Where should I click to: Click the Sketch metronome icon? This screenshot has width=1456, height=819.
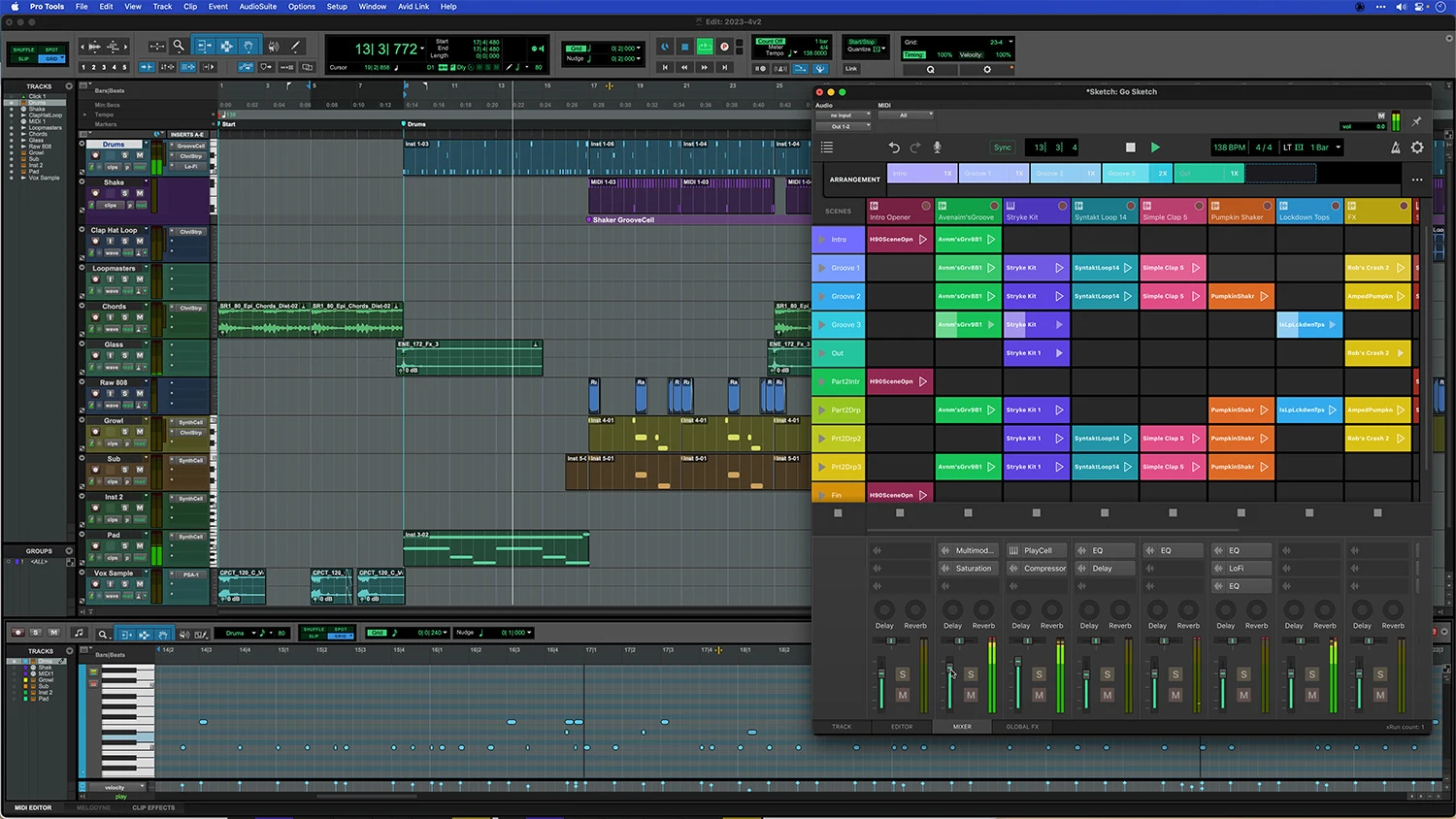click(1395, 147)
